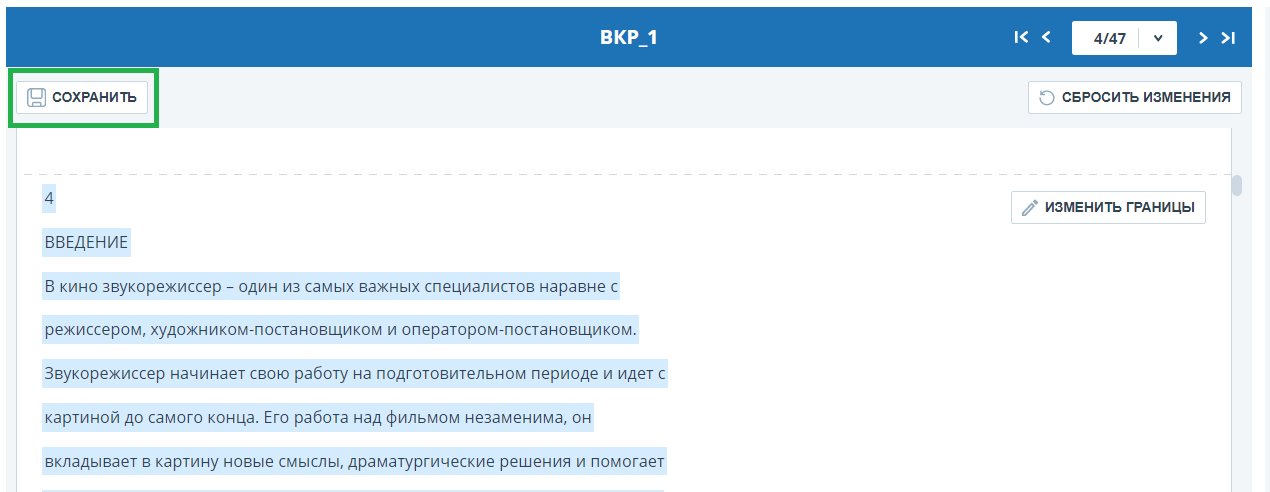This screenshot has width=1270, height=492.
Task: Go to the previous page
Action: (x=1047, y=38)
